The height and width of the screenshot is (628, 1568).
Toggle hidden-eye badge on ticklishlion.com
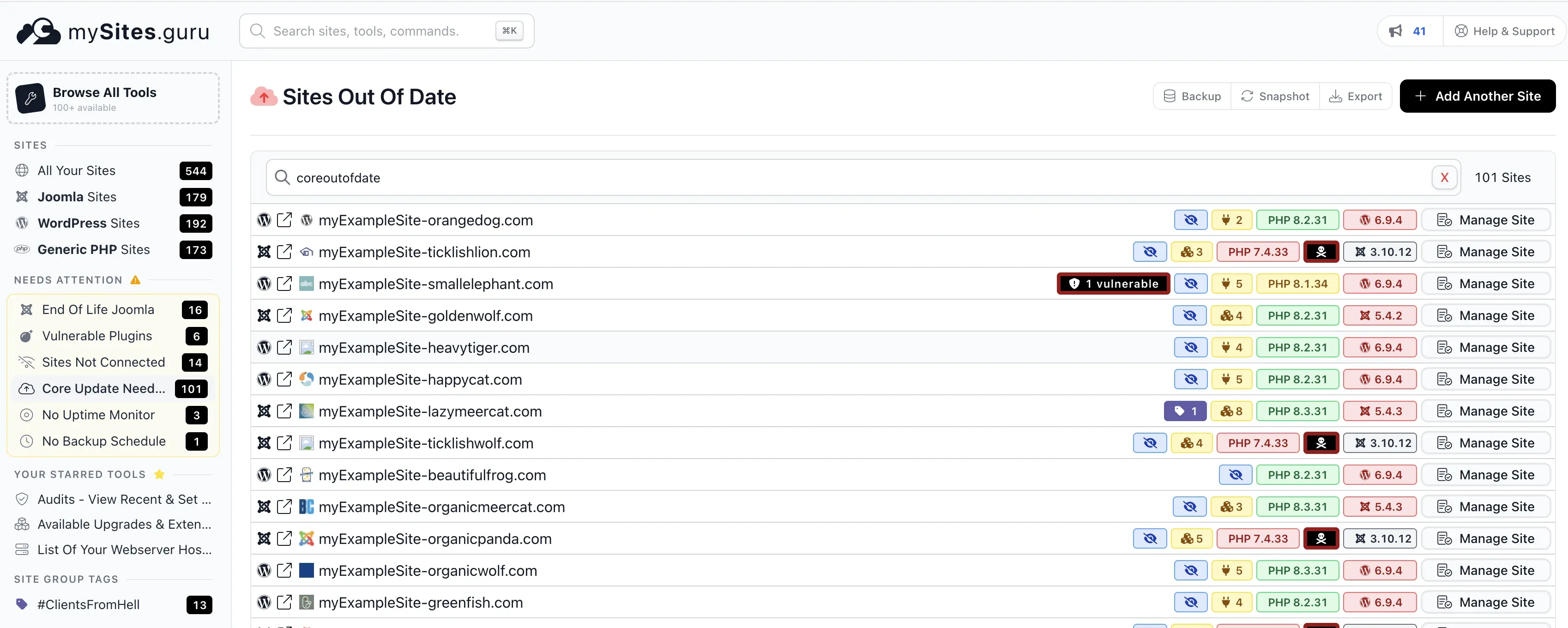[x=1150, y=252]
